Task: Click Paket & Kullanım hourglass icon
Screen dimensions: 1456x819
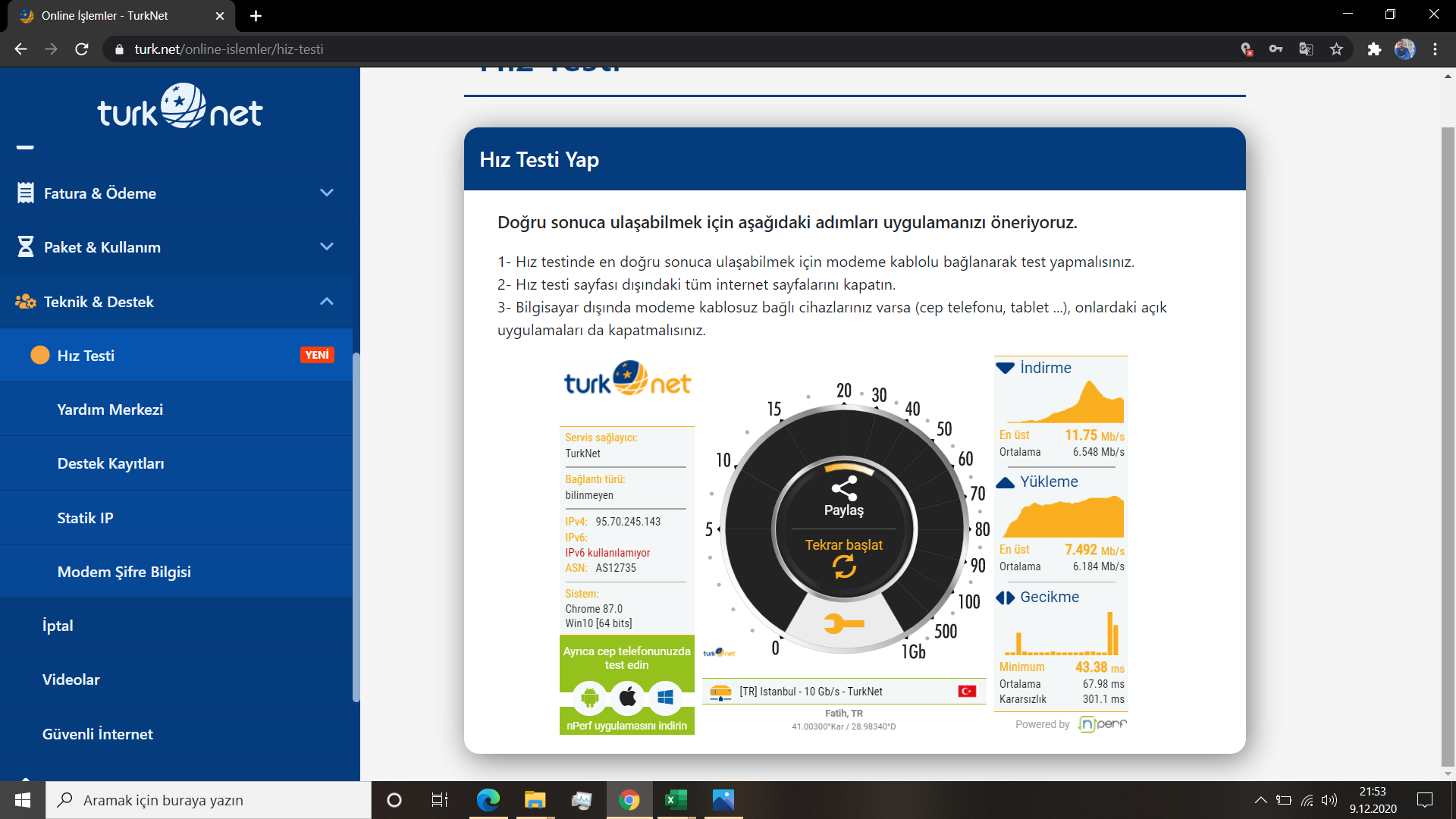Action: point(26,246)
